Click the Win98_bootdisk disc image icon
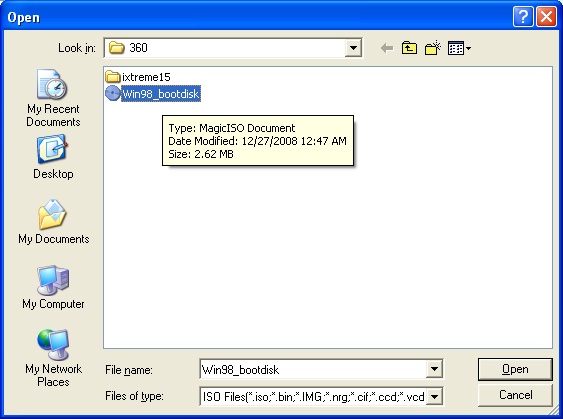Viewport: 563px width, 419px height. click(113, 94)
